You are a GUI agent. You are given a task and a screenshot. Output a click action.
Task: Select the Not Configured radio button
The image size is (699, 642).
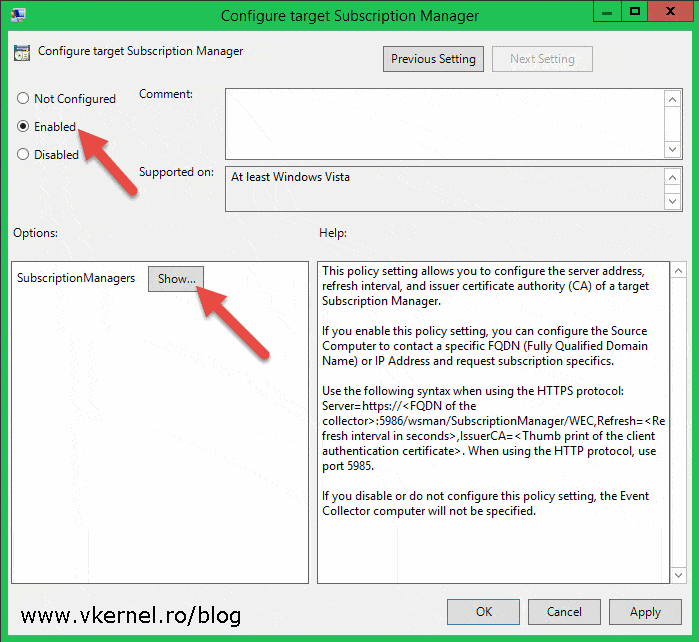tap(23, 98)
